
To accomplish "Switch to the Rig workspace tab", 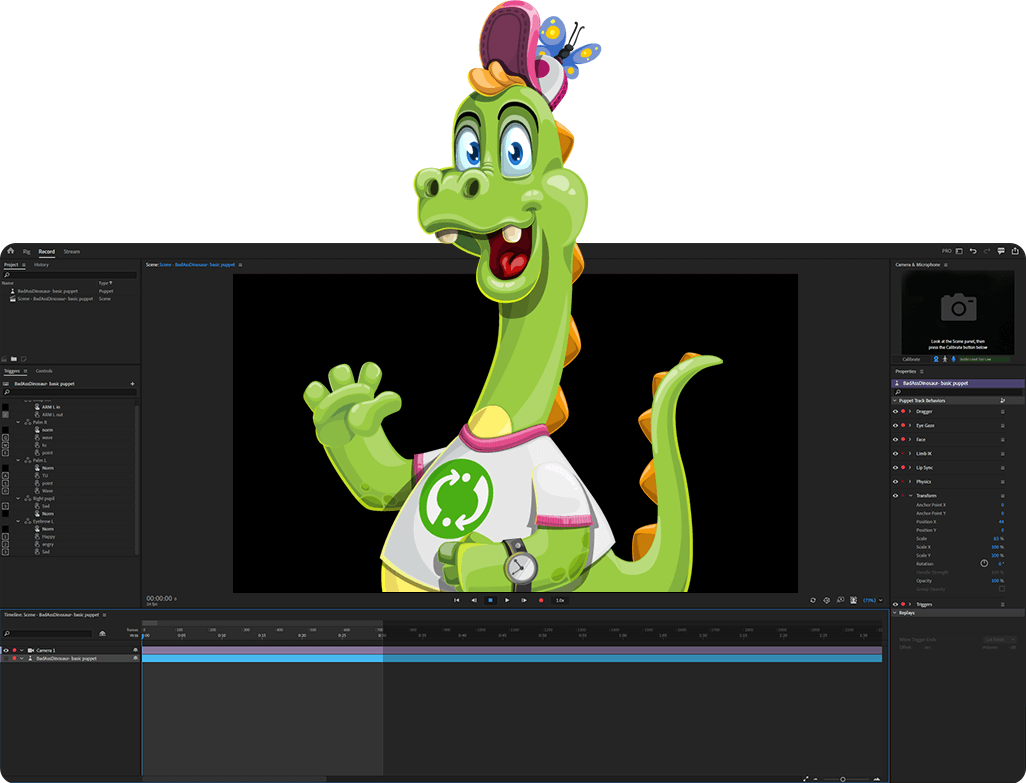I will (x=27, y=252).
